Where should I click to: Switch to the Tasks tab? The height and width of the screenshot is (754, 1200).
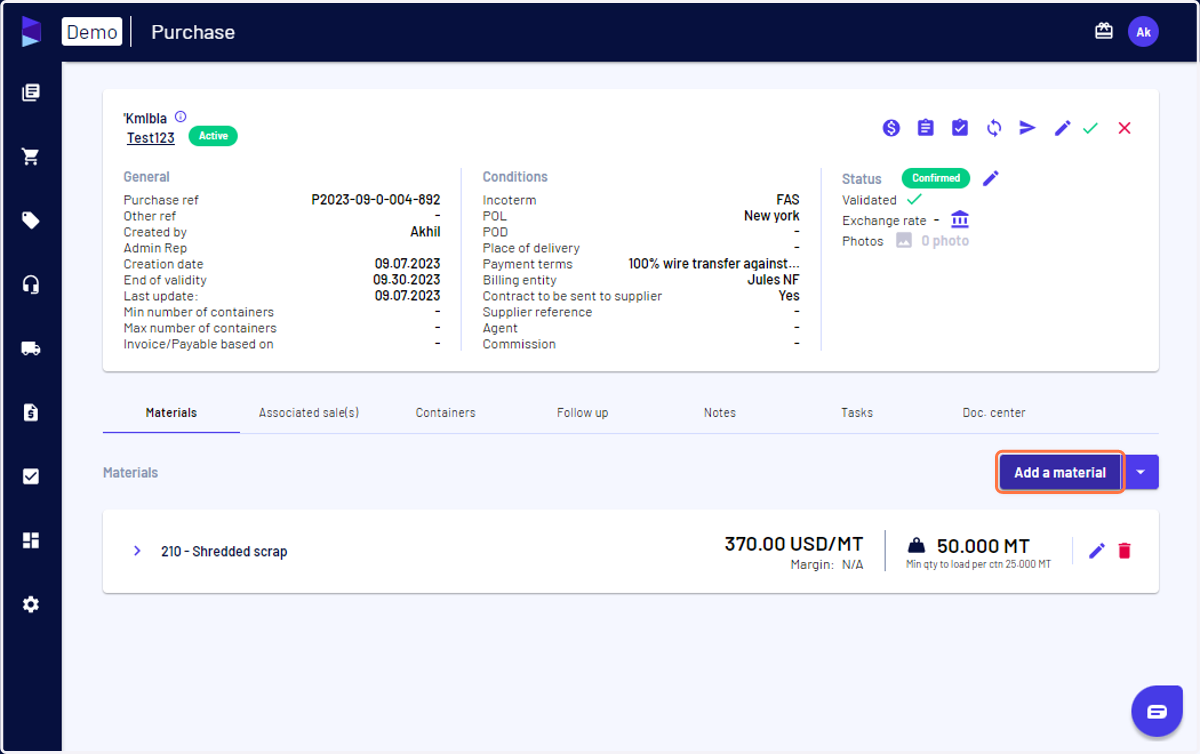pyautogui.click(x=857, y=412)
